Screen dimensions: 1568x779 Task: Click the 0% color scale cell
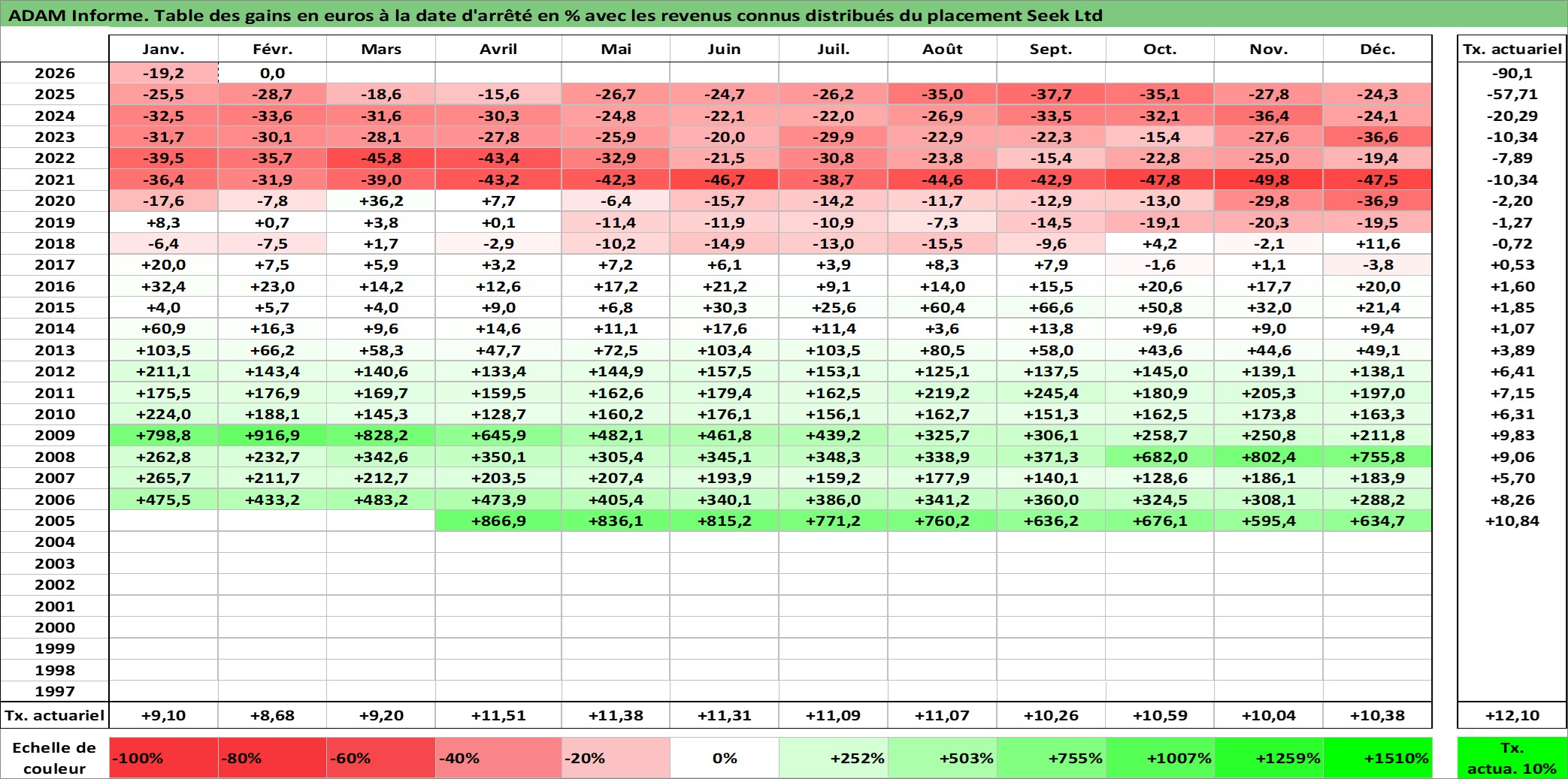coord(725,758)
